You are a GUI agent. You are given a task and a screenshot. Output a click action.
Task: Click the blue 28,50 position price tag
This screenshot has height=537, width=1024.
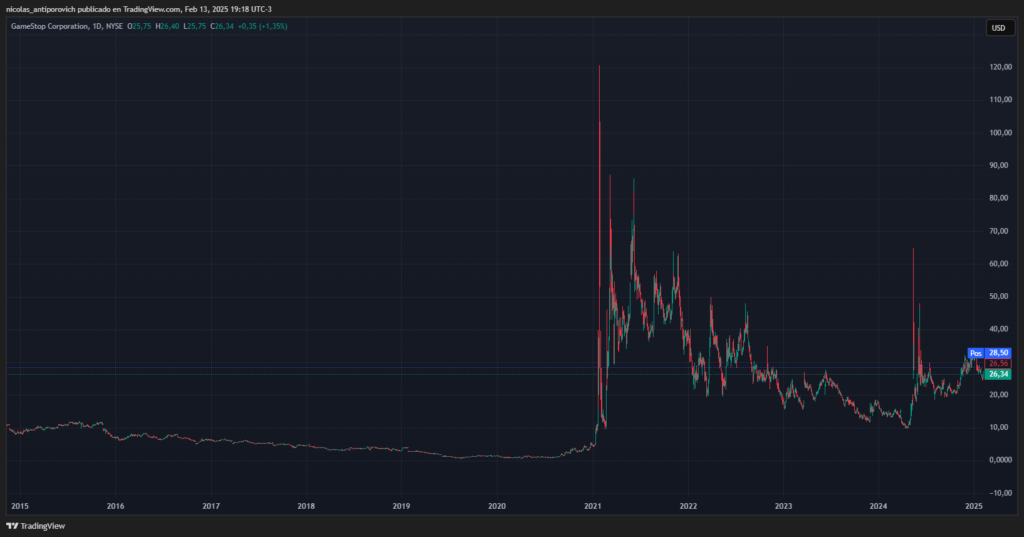999,353
